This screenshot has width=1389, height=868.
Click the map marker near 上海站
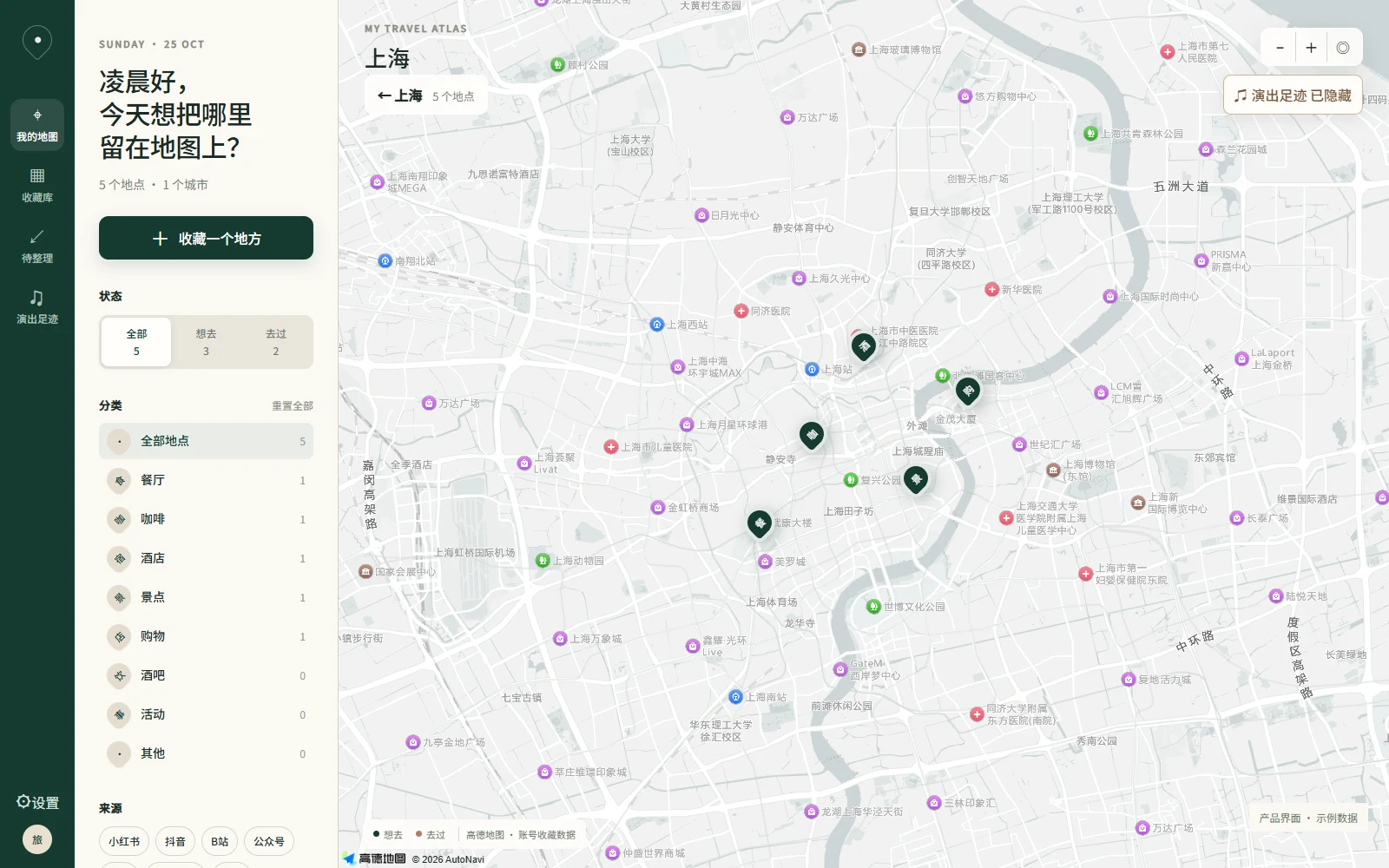pos(864,346)
